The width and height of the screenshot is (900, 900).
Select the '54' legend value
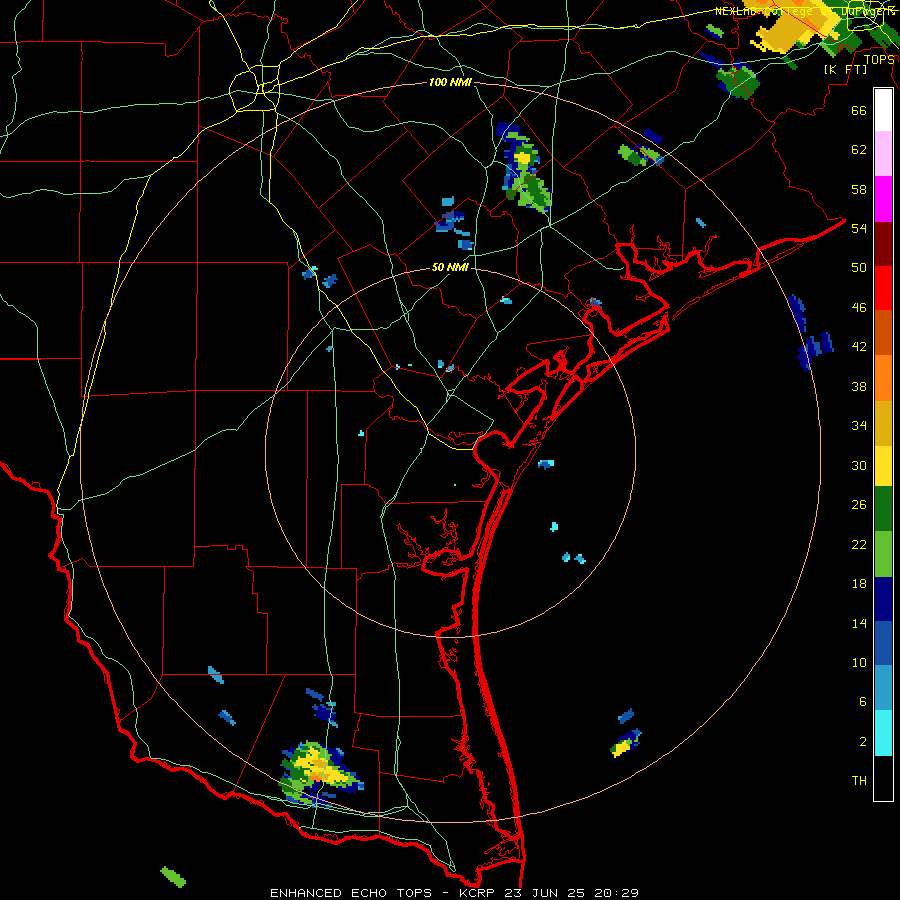[859, 228]
